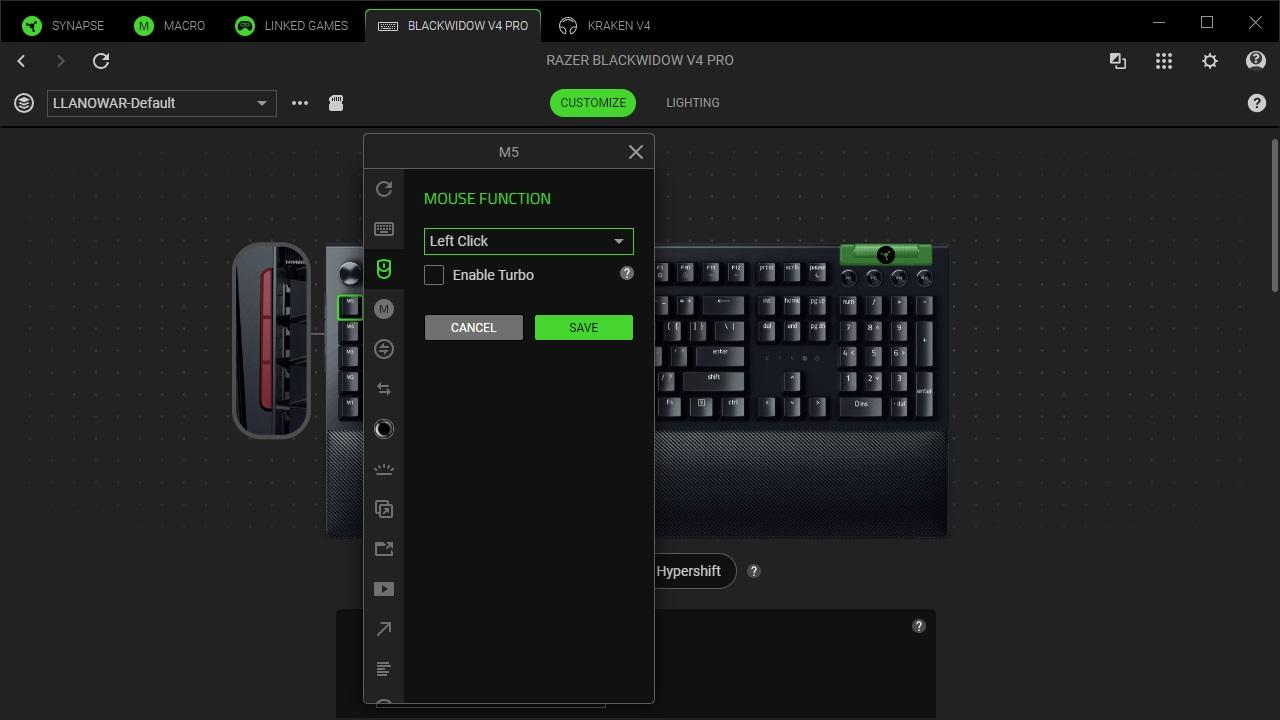Click the help icon next to Hypershift
The height and width of the screenshot is (720, 1280).
coord(754,571)
